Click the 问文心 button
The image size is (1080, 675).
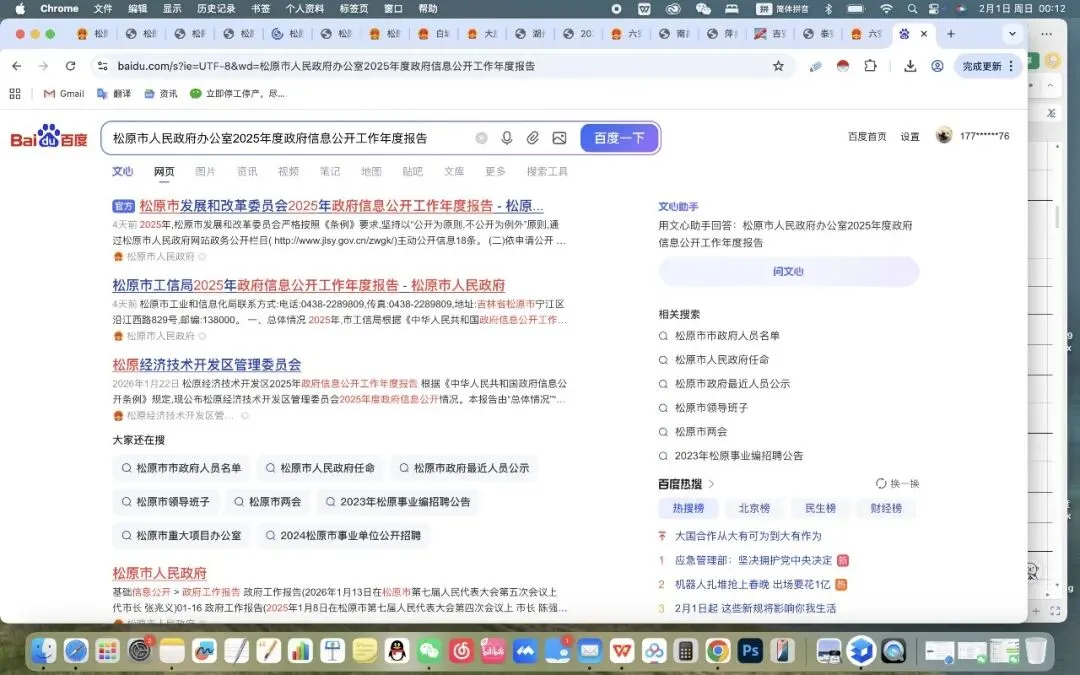(x=789, y=271)
